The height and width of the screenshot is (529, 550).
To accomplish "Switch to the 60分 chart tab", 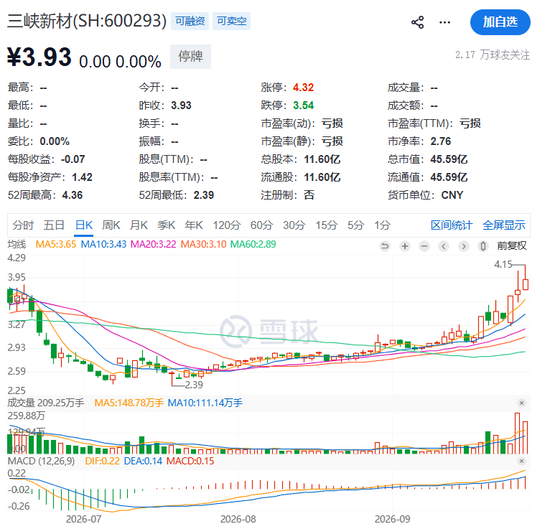I will click(x=261, y=225).
